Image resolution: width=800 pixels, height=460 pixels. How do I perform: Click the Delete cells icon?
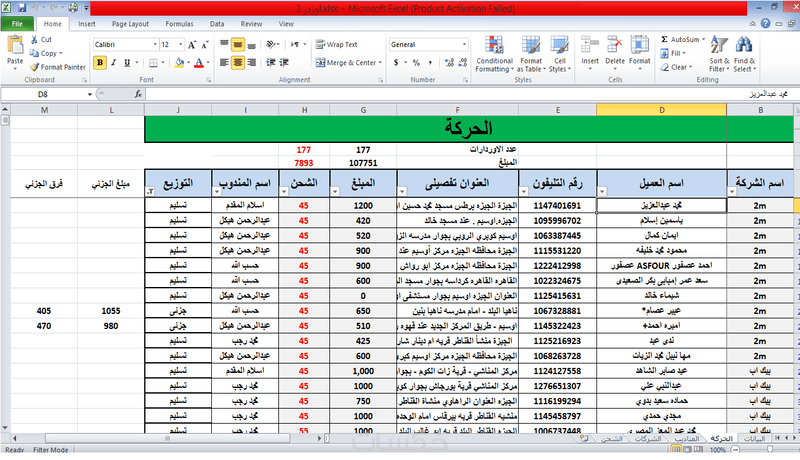pos(615,45)
